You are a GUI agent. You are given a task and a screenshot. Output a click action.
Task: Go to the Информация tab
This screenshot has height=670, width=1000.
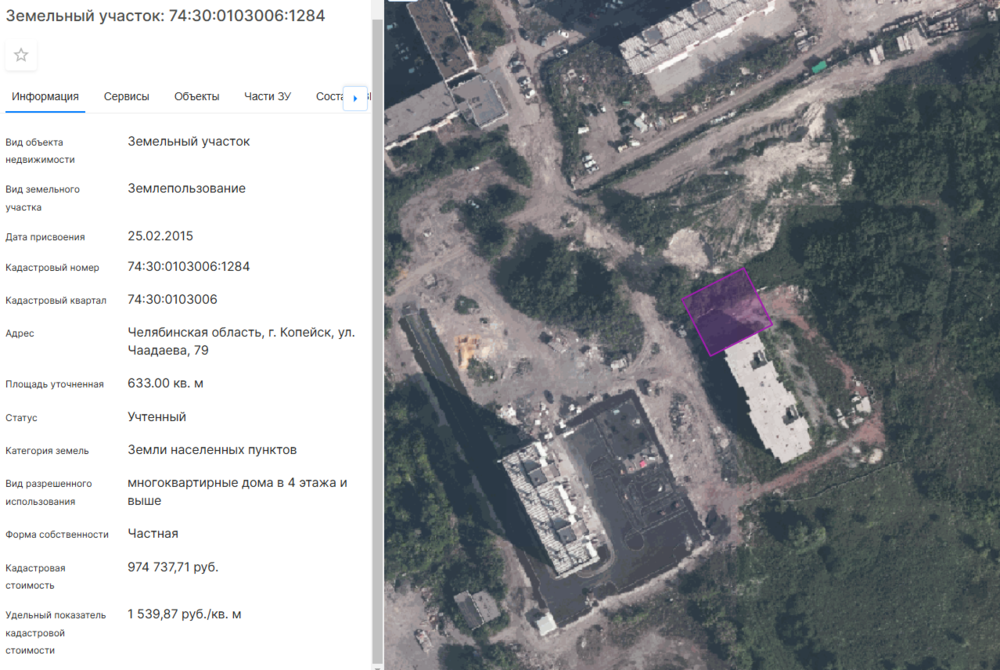pyautogui.click(x=45, y=97)
